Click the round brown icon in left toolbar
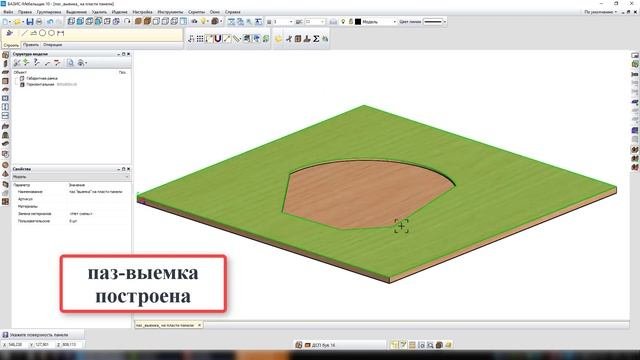Viewport: 640px width, 360px height. pyautogui.click(x=5, y=165)
